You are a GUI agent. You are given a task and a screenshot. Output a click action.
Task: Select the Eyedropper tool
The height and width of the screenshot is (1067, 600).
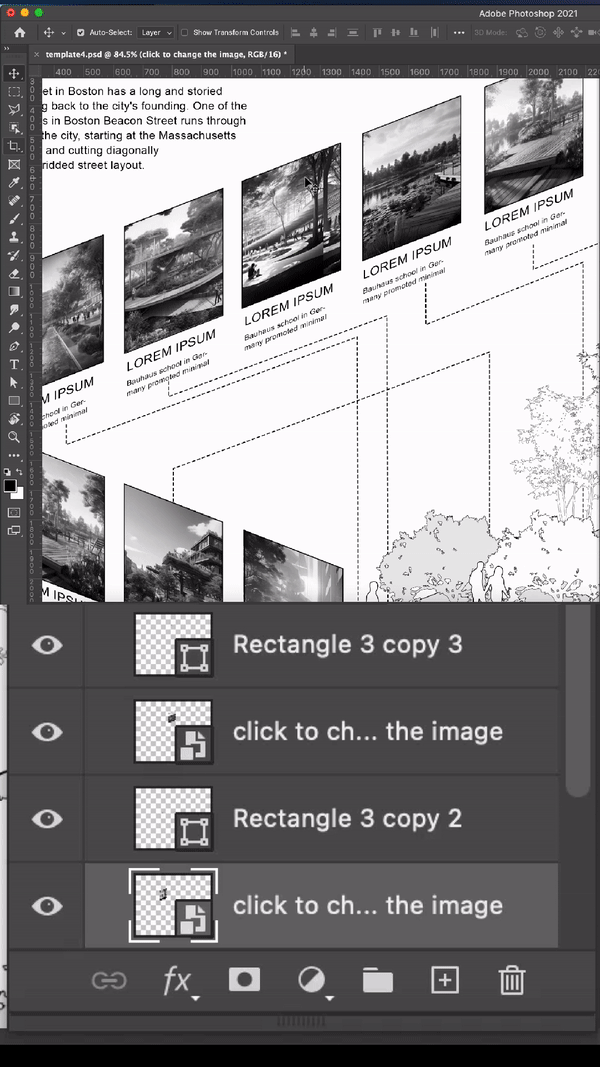tap(14, 183)
